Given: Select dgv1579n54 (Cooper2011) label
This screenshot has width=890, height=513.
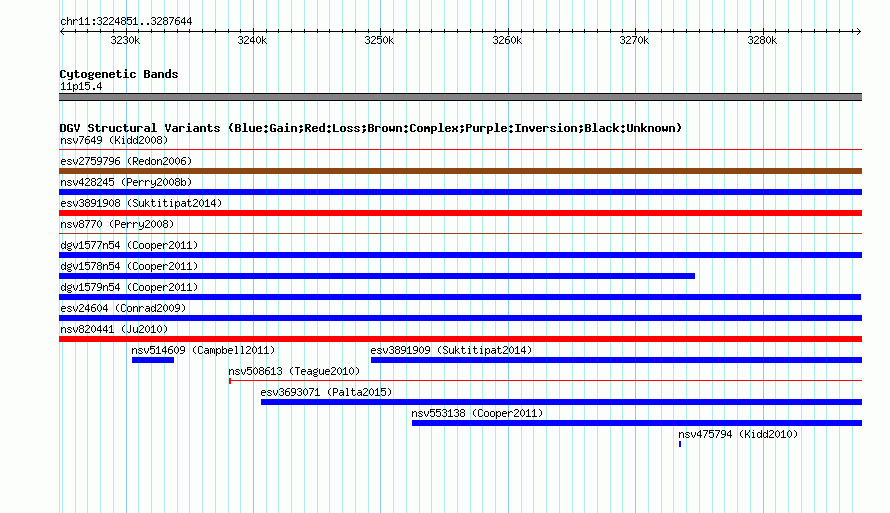Looking at the screenshot, I should [129, 287].
